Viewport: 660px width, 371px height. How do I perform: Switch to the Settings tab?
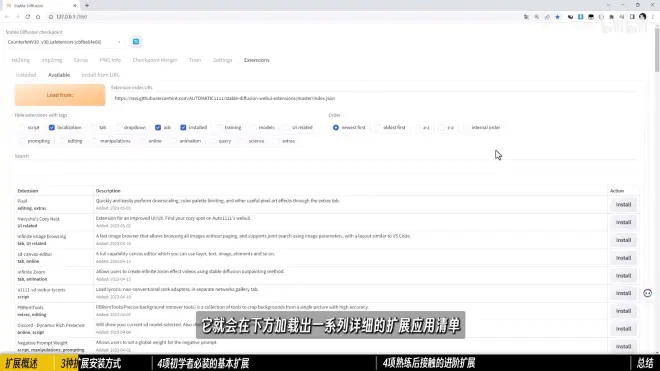[x=222, y=60]
